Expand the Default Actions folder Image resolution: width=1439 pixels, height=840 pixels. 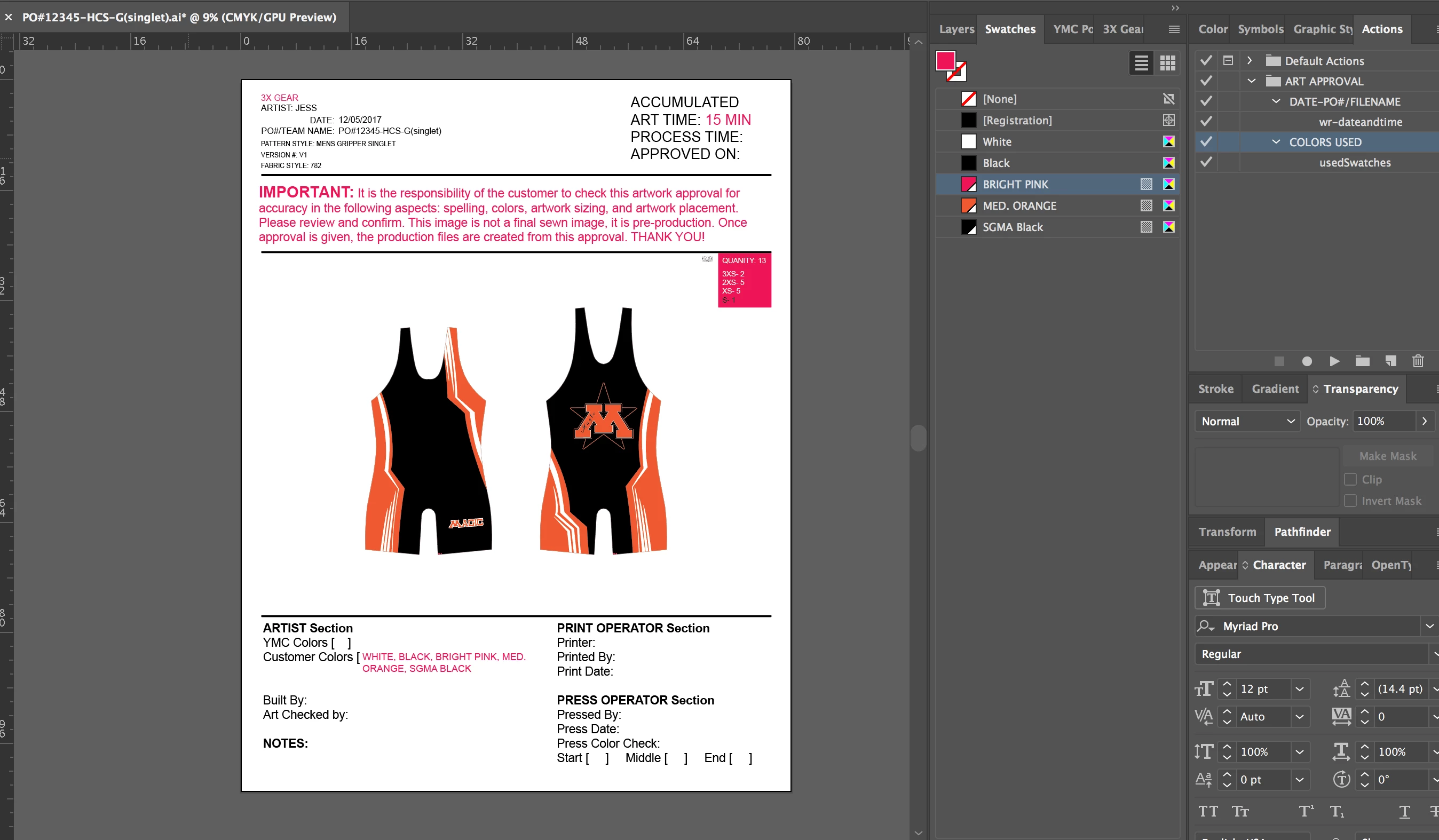click(1250, 60)
